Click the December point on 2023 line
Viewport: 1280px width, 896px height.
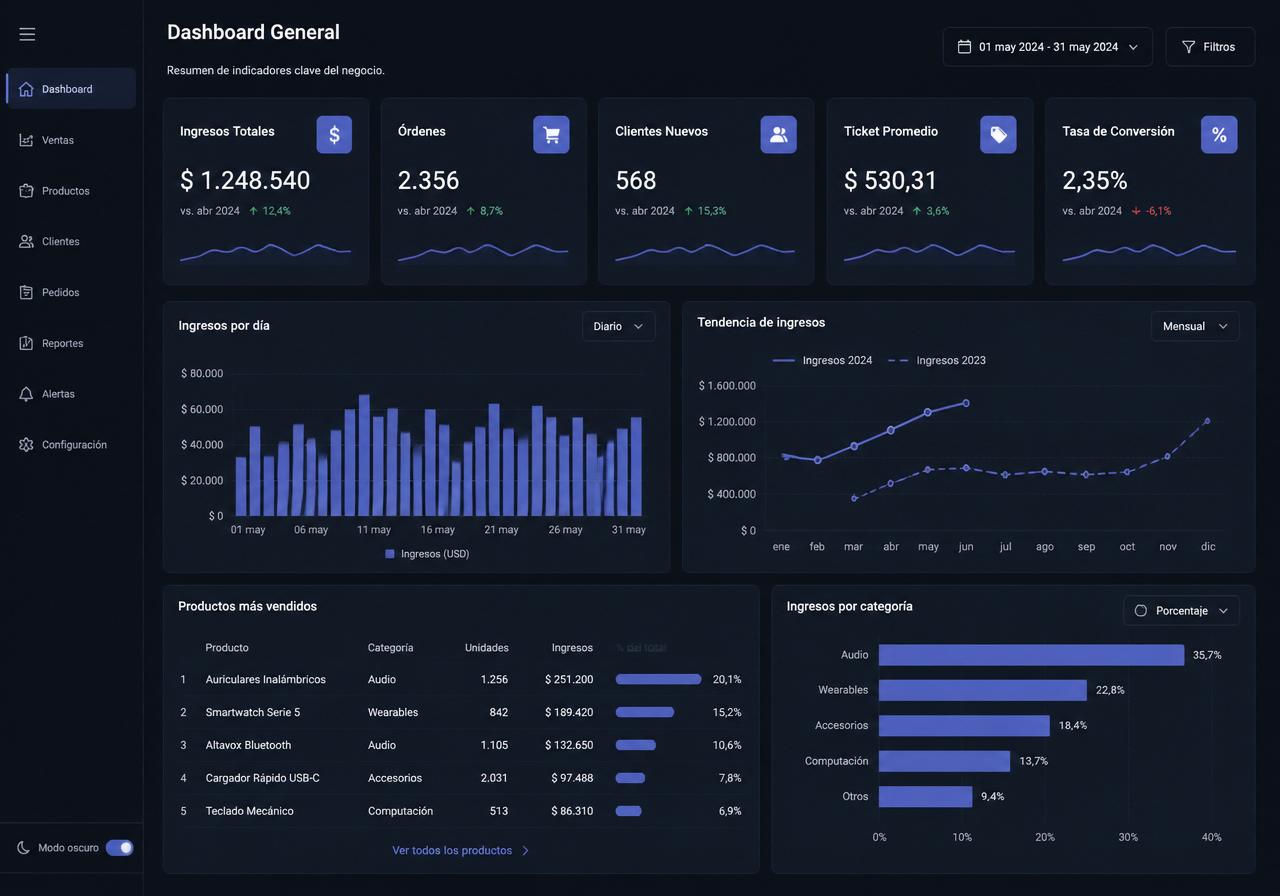pyautogui.click(x=1207, y=421)
